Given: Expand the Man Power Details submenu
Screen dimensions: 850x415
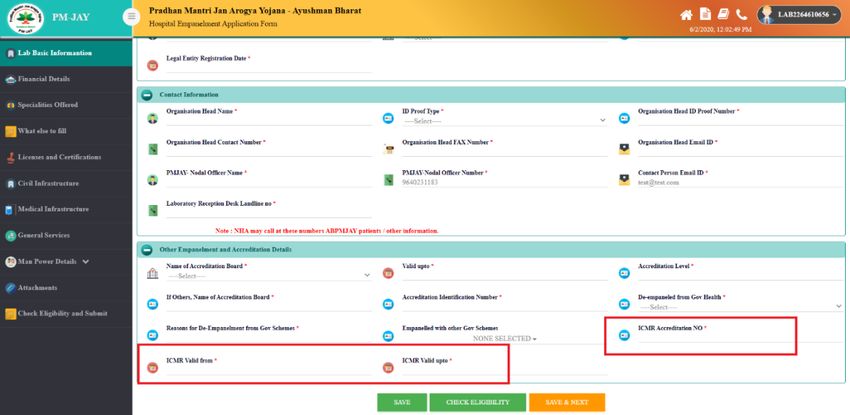Looking at the screenshot, I should point(66,262).
